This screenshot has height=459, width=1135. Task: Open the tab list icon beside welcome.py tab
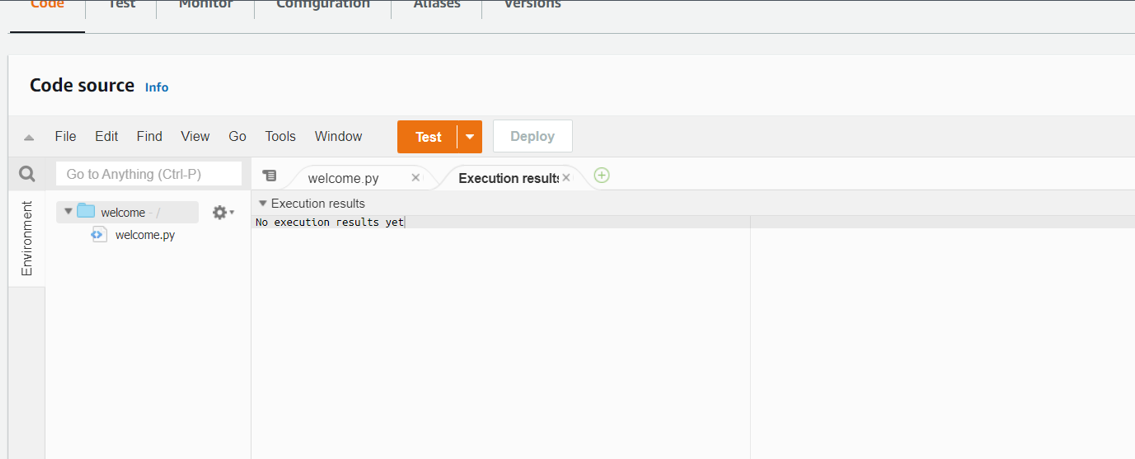[x=269, y=175]
